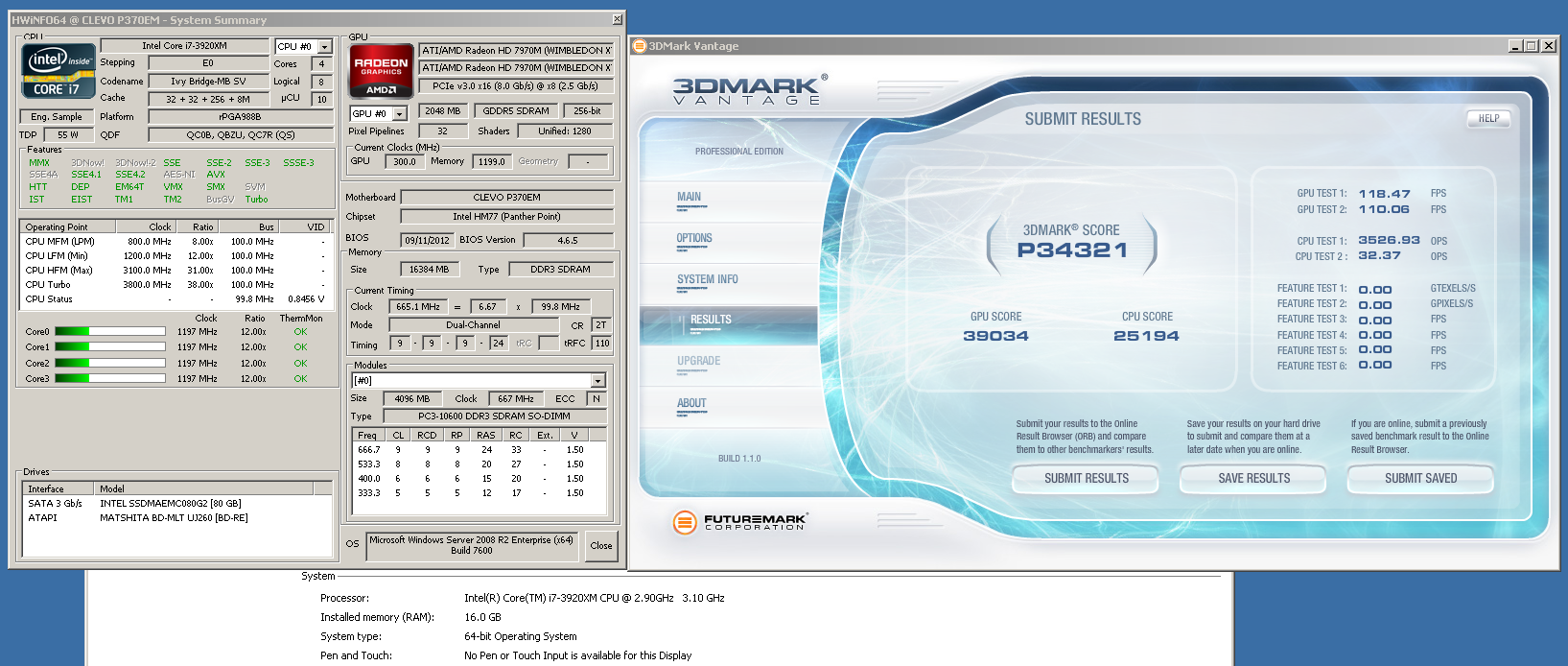
Task: Minimize the 3DMark Vantage window
Action: pos(1515,46)
